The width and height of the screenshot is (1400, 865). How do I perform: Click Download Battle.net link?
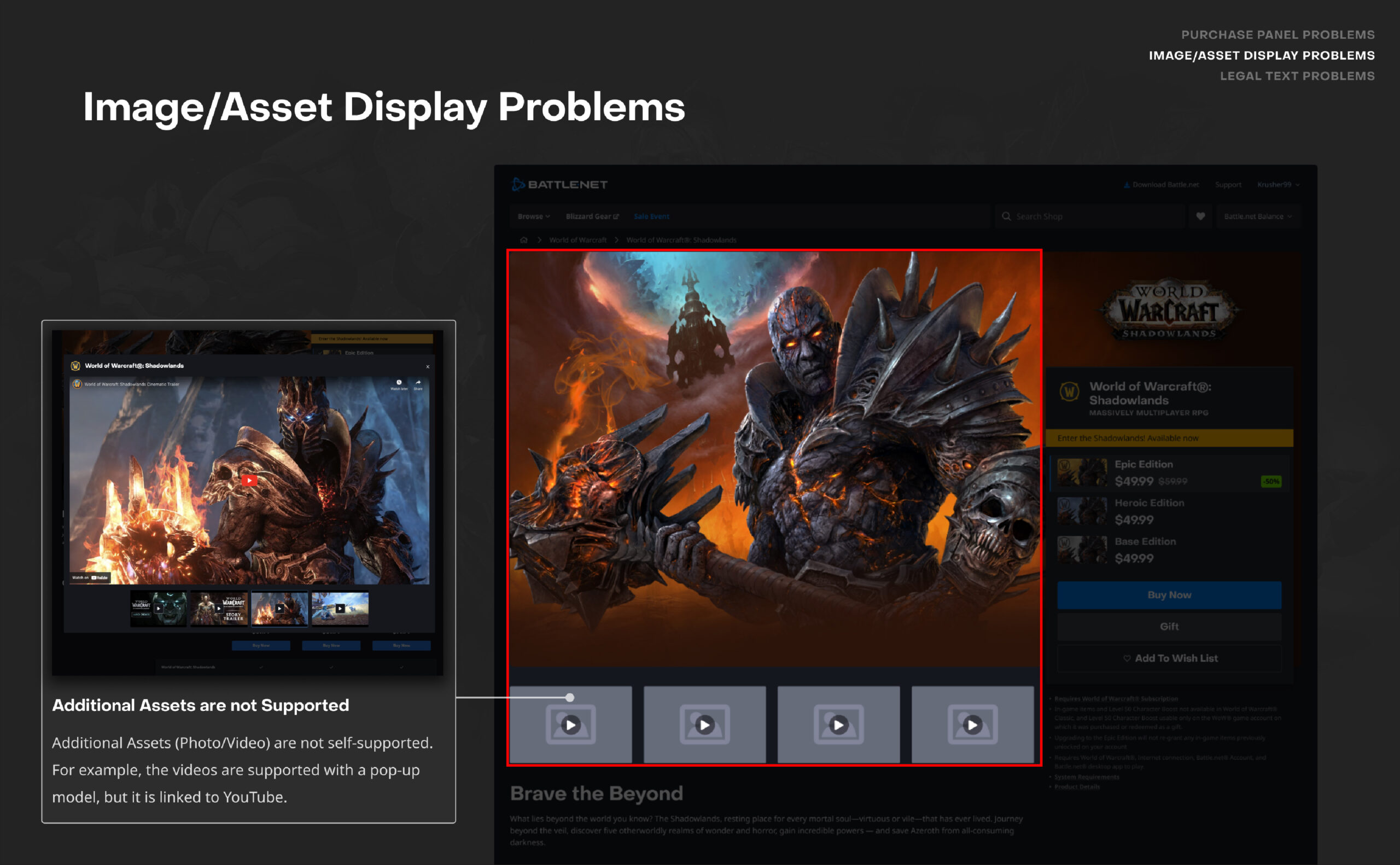point(1161,185)
